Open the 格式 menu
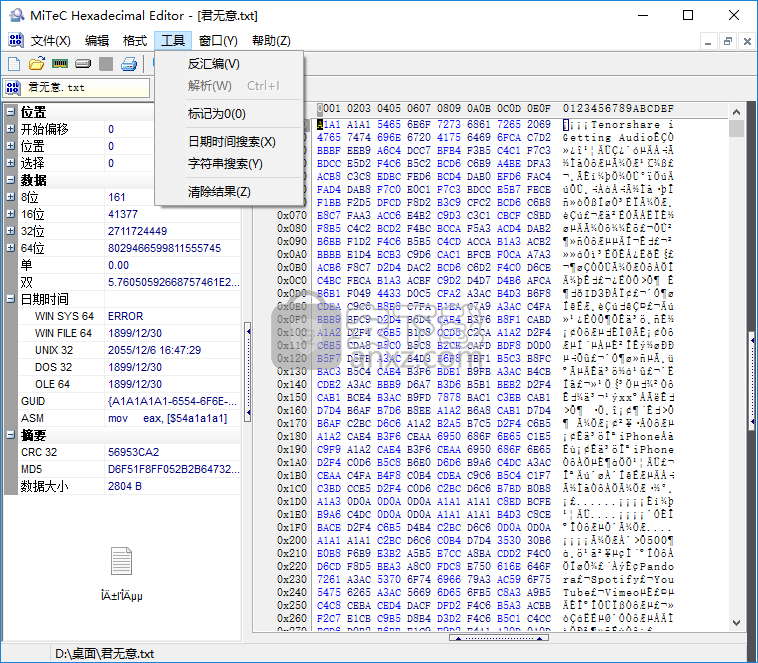This screenshot has height=663, width=758. point(135,41)
